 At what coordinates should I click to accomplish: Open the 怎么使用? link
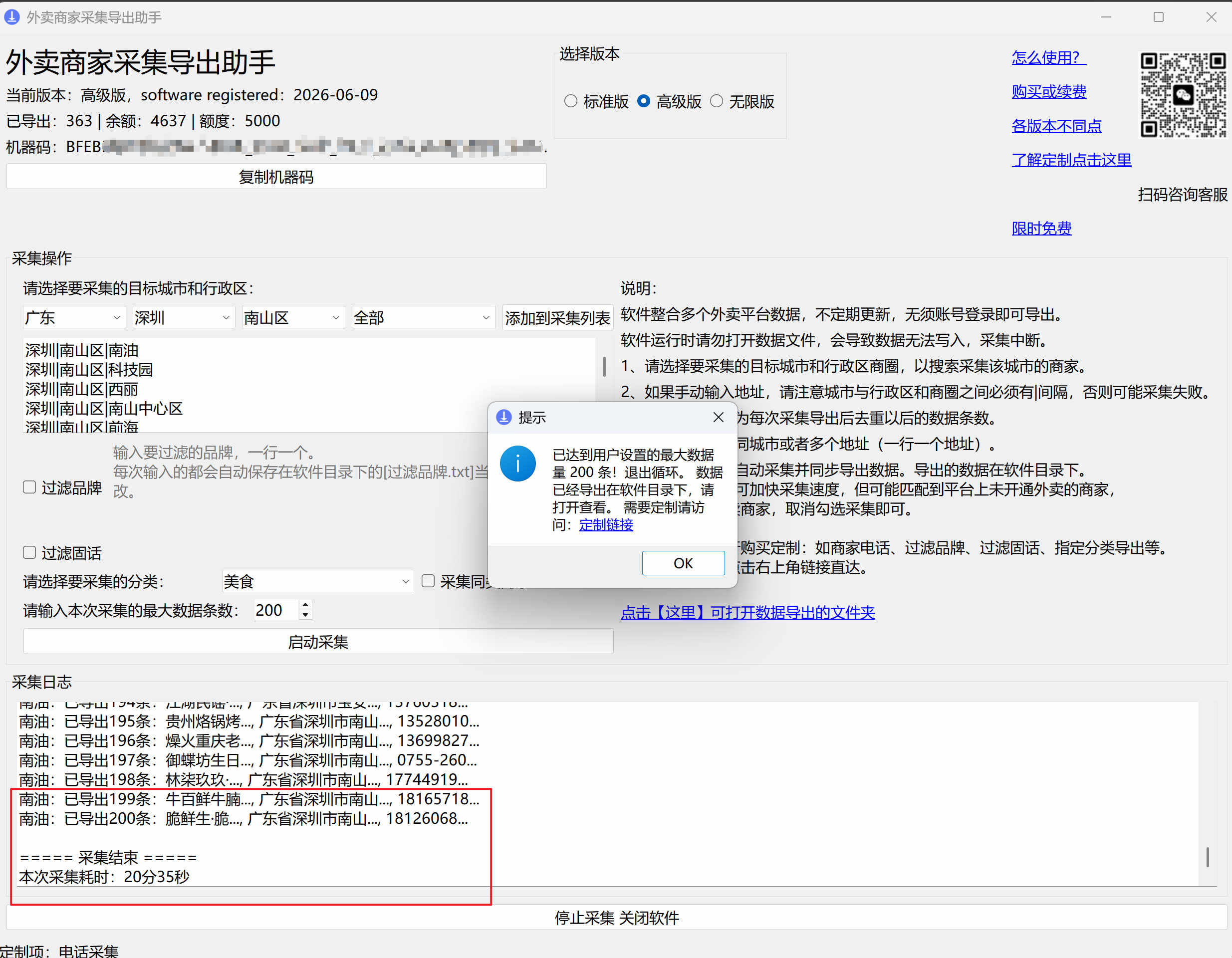(x=1049, y=57)
